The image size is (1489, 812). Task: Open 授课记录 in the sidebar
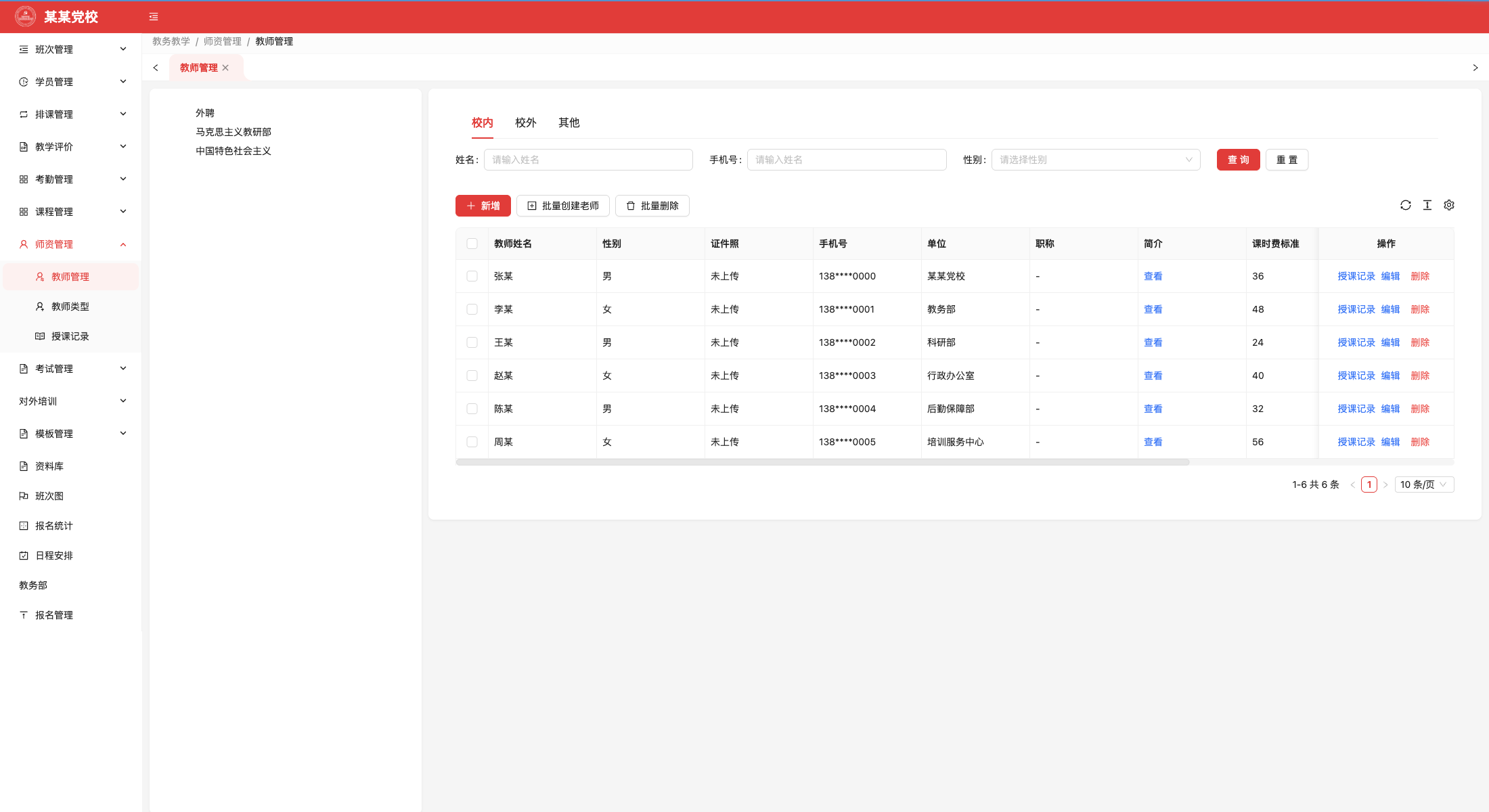(70, 336)
